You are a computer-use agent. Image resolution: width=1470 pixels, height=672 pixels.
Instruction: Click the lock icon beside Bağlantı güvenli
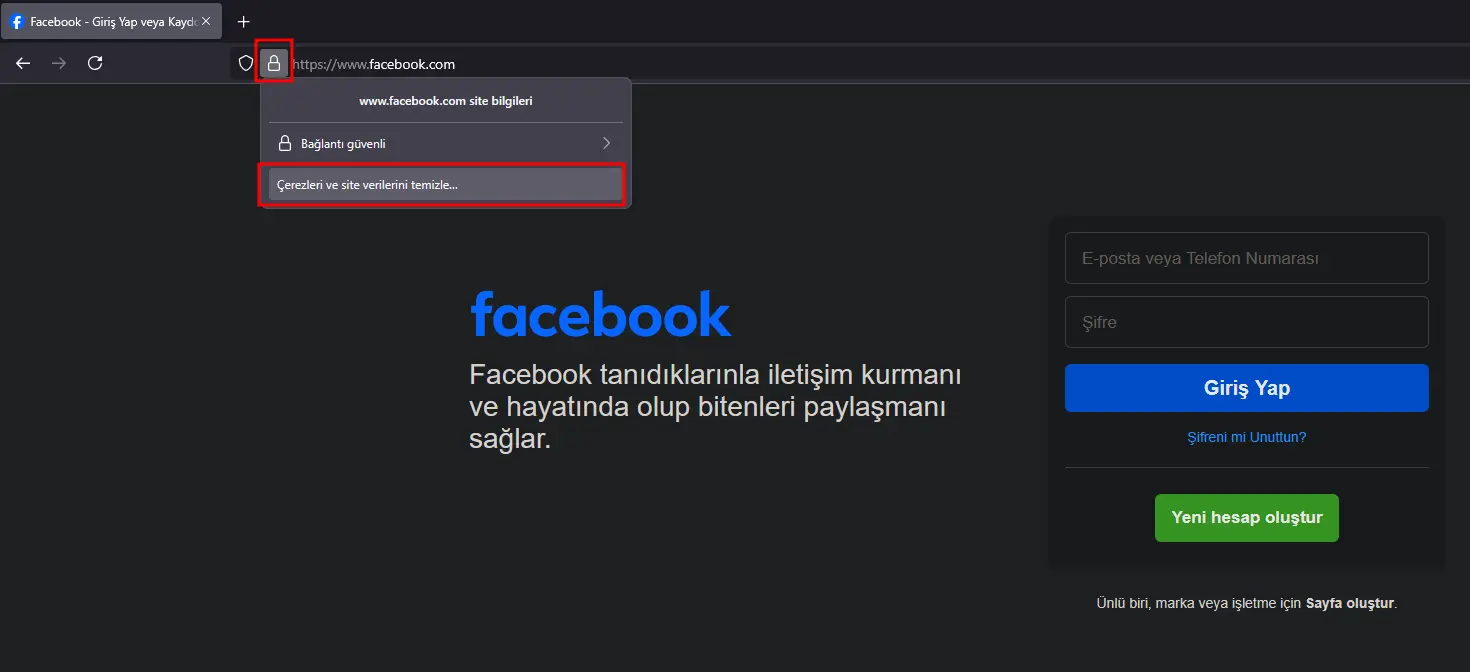click(284, 143)
